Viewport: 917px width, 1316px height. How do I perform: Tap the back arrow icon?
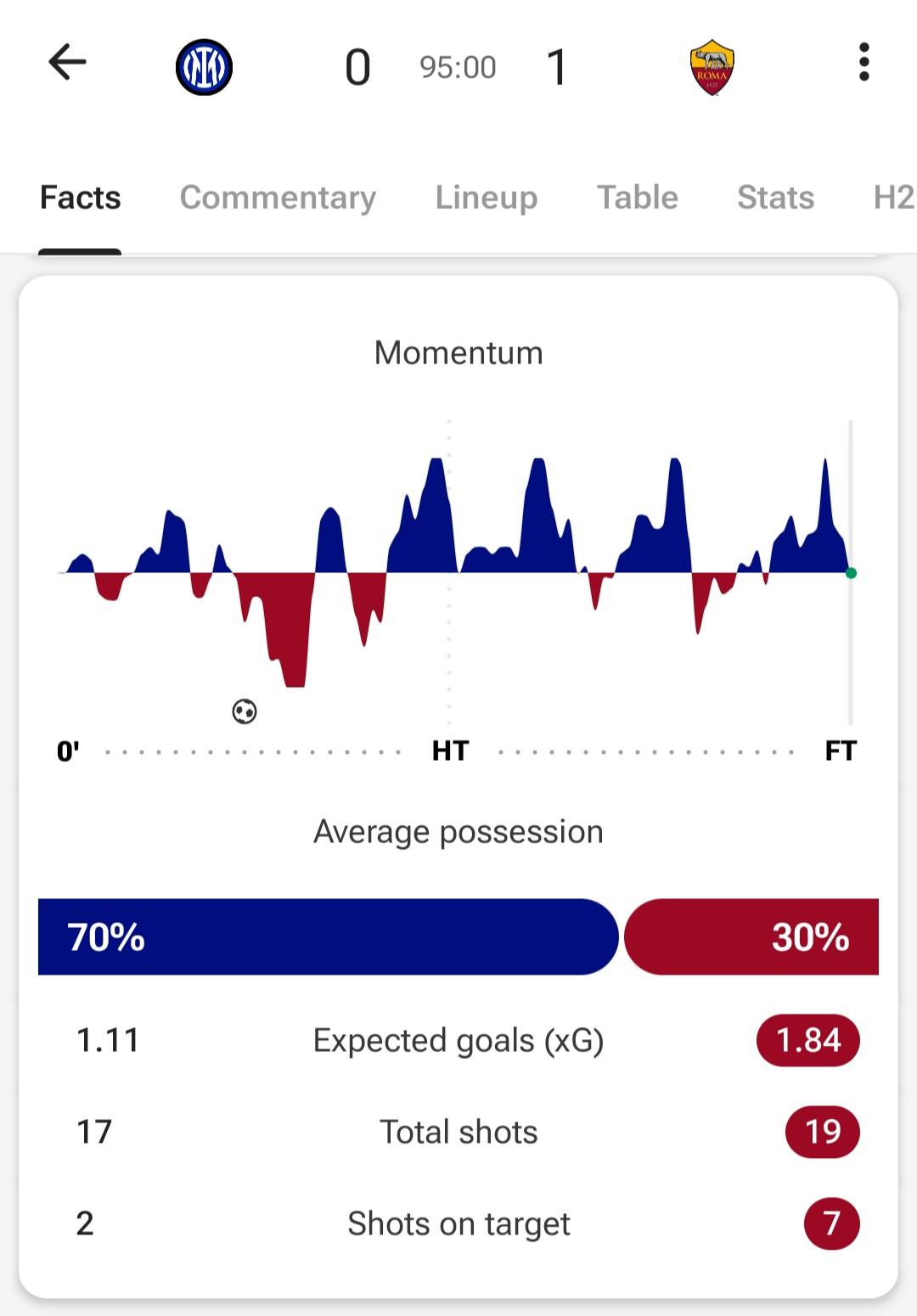tap(68, 63)
